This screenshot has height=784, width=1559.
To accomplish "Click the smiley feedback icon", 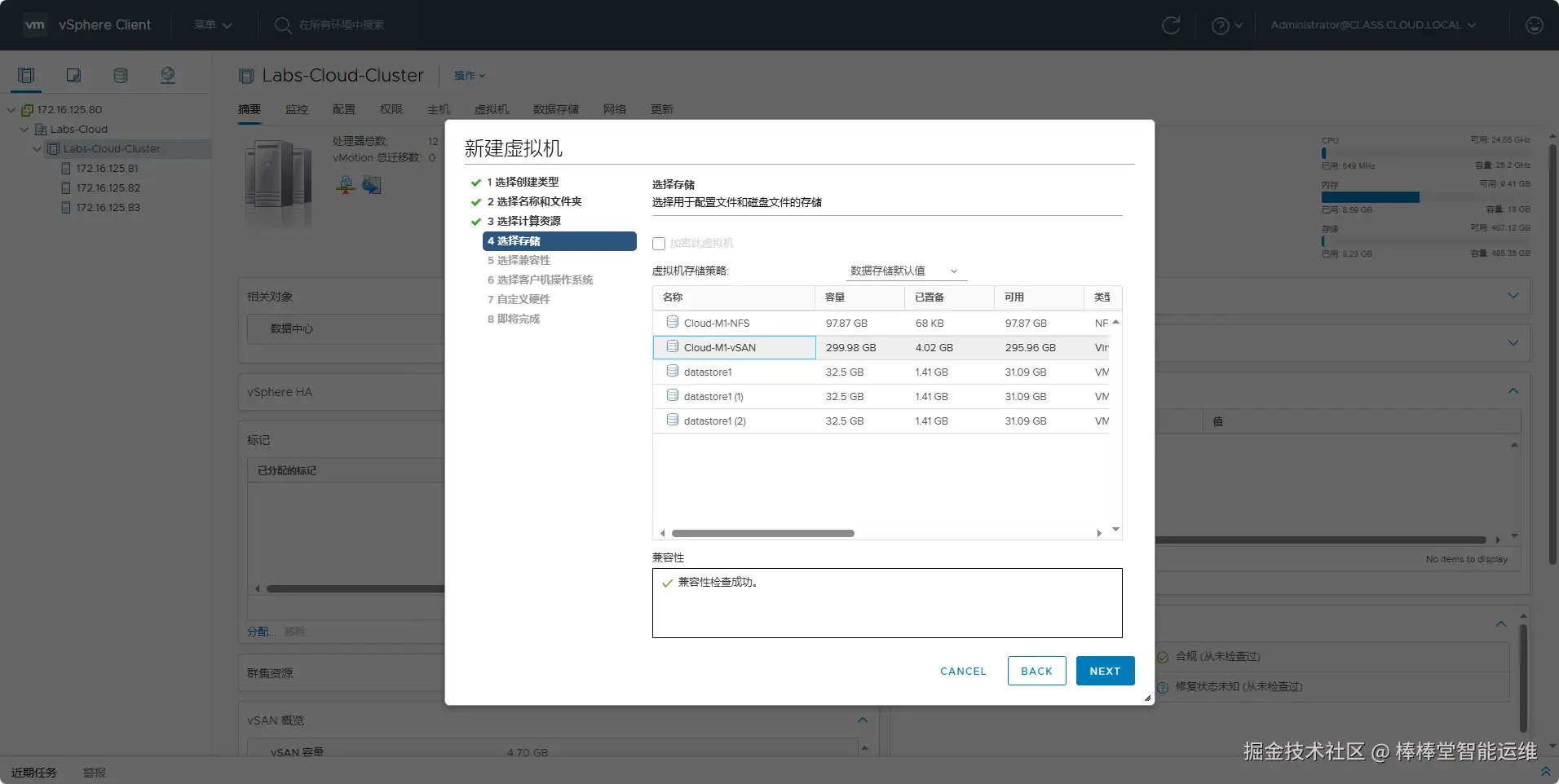I will (x=1534, y=25).
